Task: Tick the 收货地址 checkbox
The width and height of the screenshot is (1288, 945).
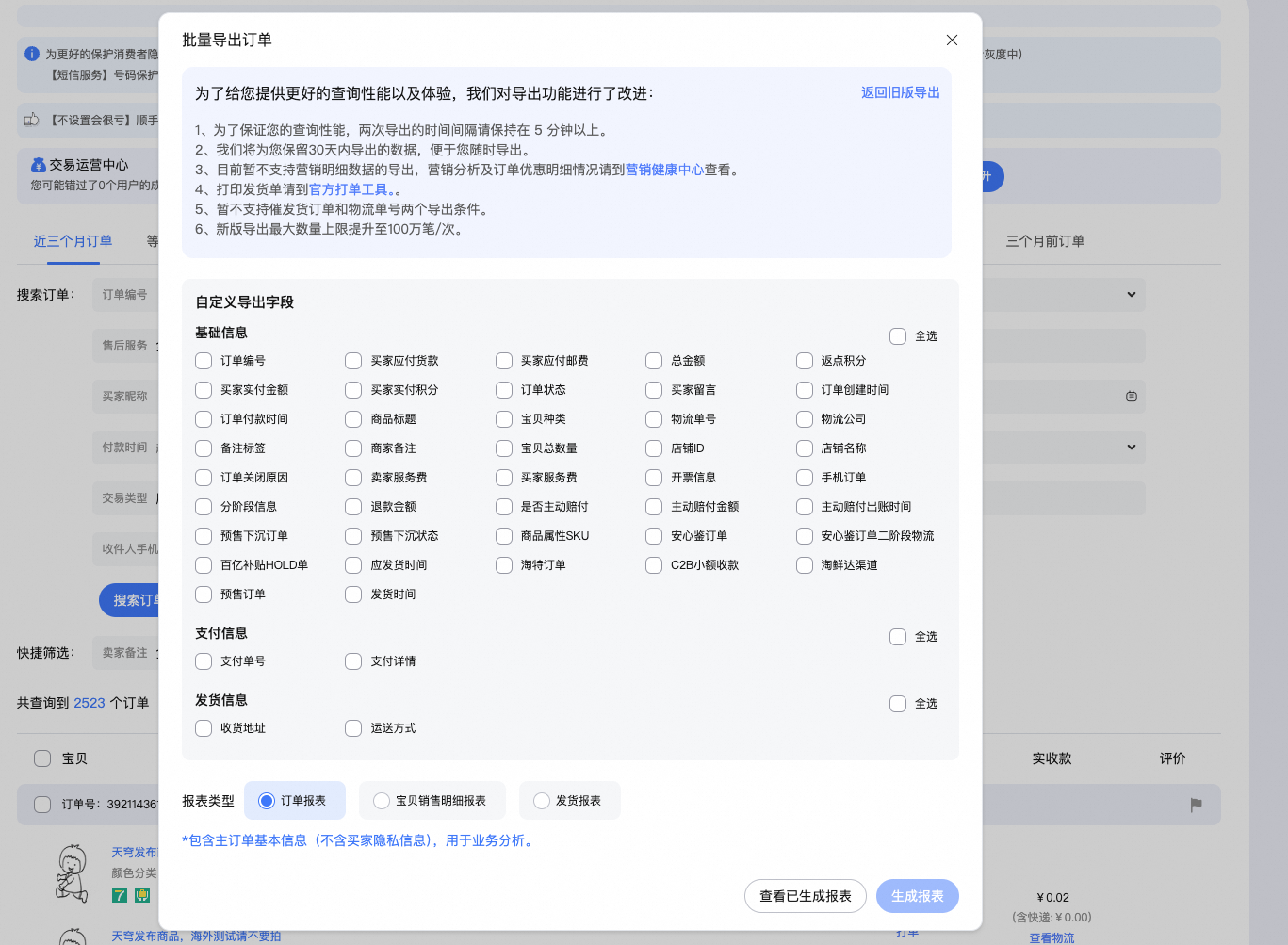Action: pos(204,728)
